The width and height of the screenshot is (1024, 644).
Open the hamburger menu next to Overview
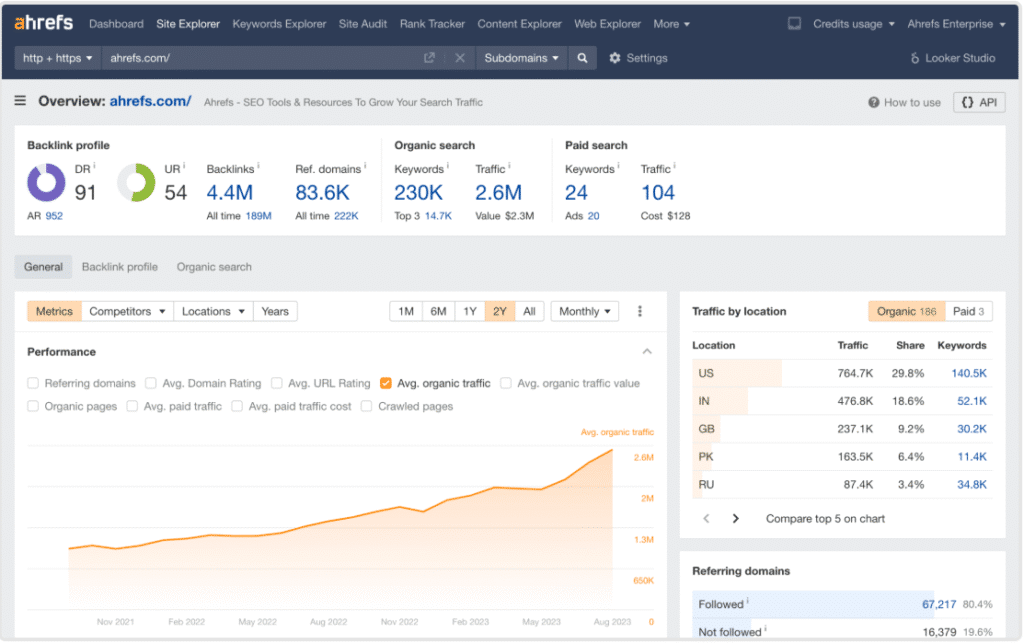(x=20, y=101)
